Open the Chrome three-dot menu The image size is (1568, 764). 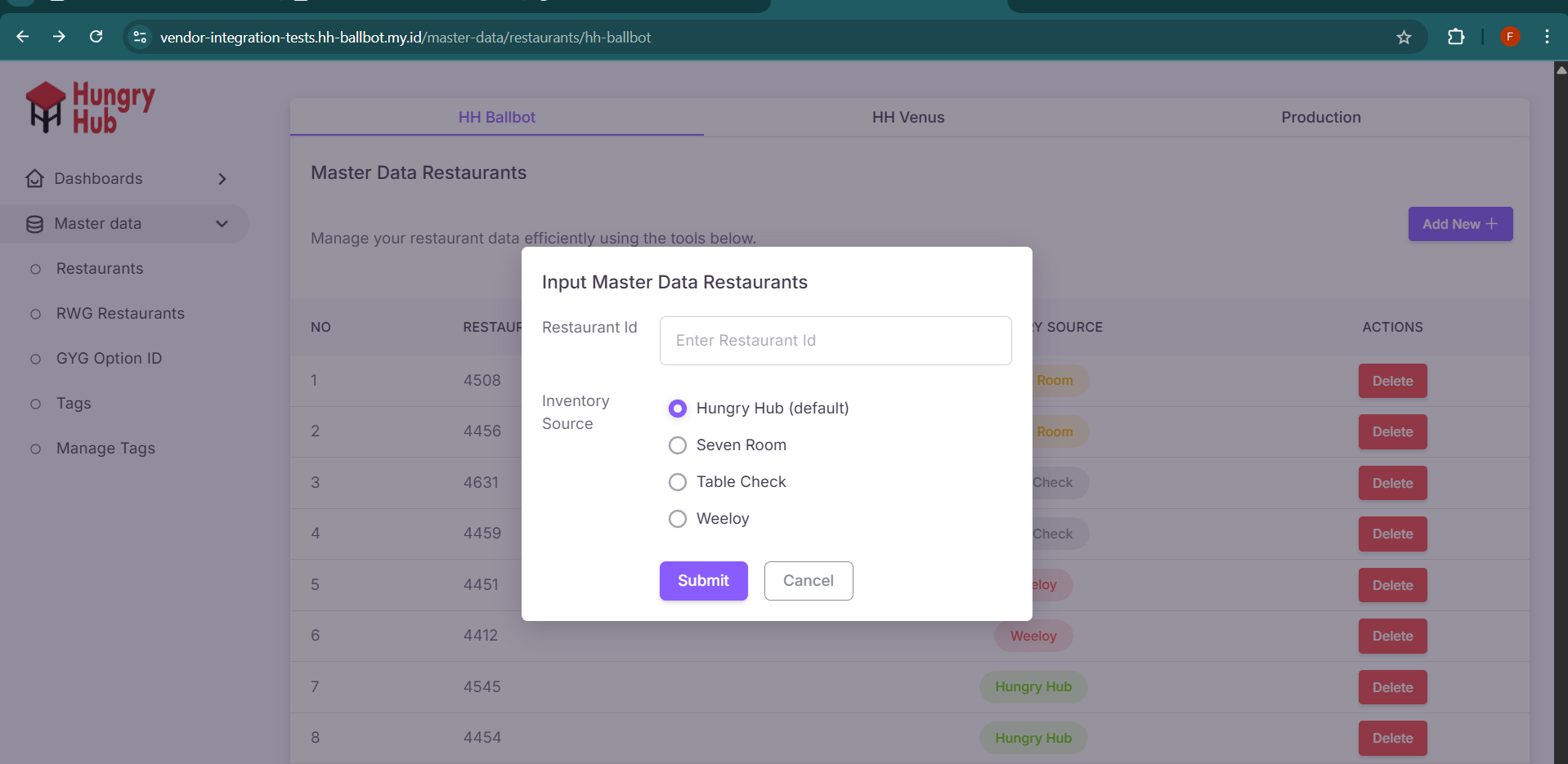pos(1546,37)
